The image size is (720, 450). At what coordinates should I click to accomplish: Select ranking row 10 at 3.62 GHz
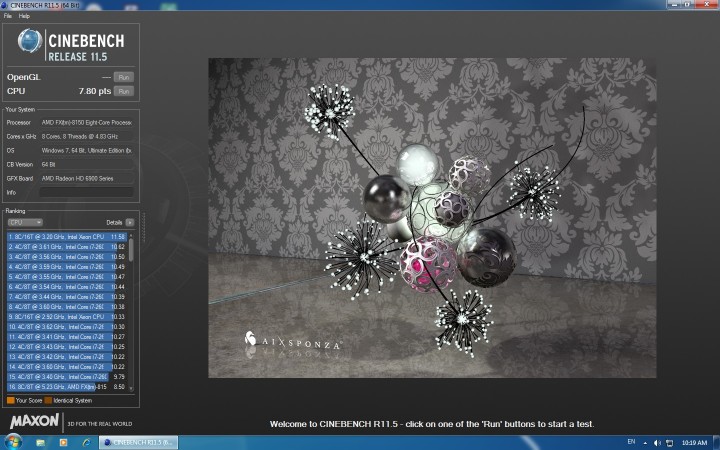tap(67, 327)
